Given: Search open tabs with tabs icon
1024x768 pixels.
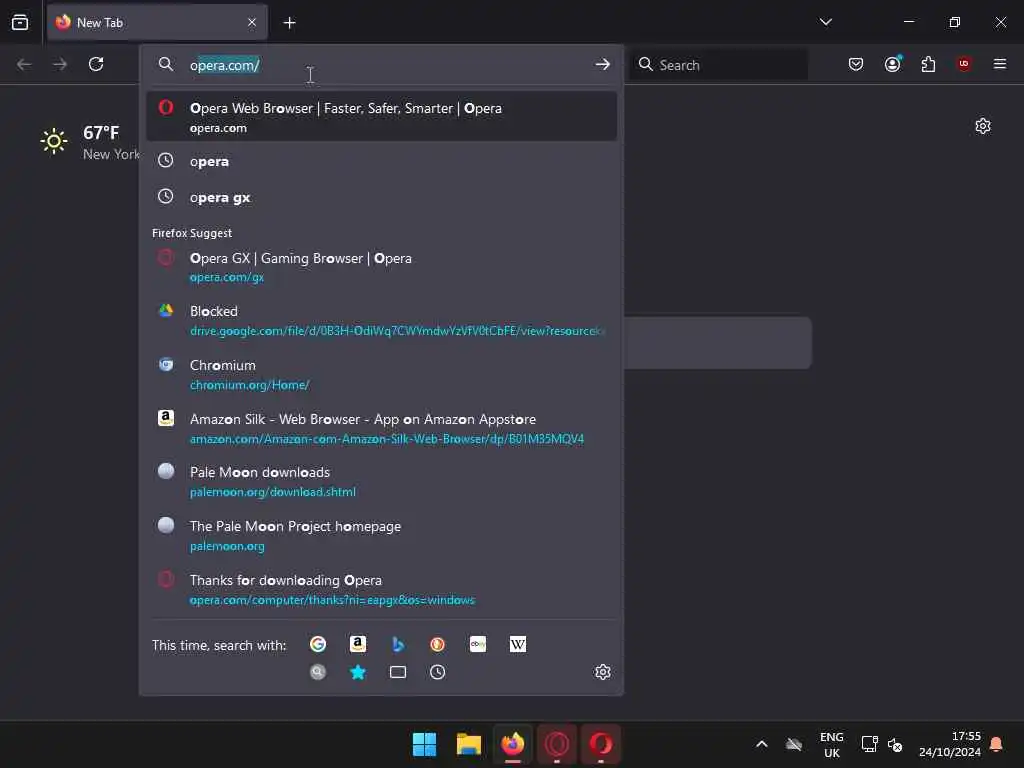Looking at the screenshot, I should coord(398,672).
